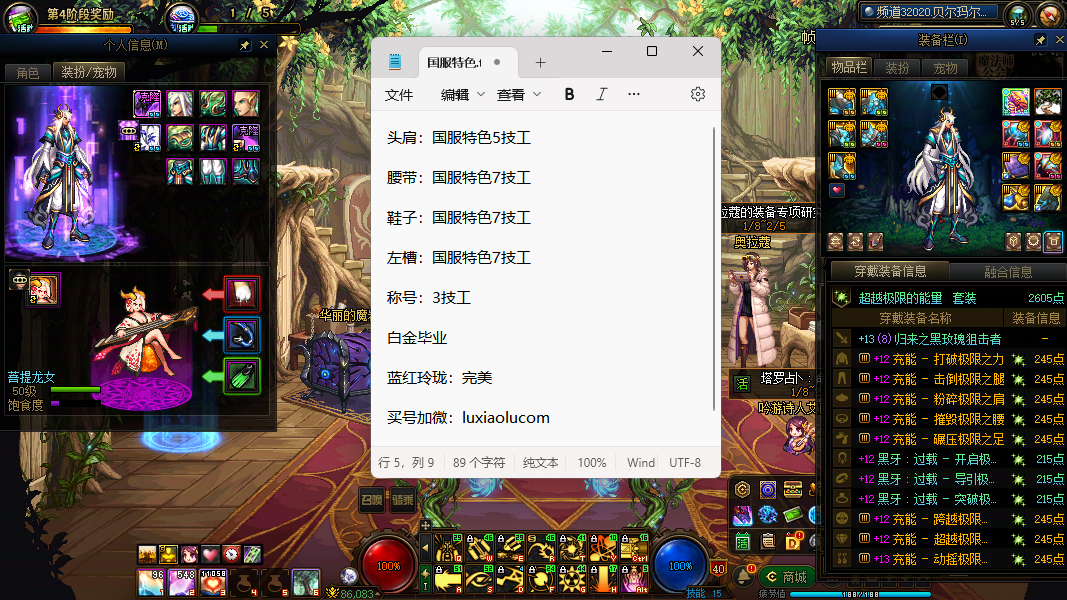Expand the 查看 dropdown menu
1067x600 pixels.
pos(518,94)
